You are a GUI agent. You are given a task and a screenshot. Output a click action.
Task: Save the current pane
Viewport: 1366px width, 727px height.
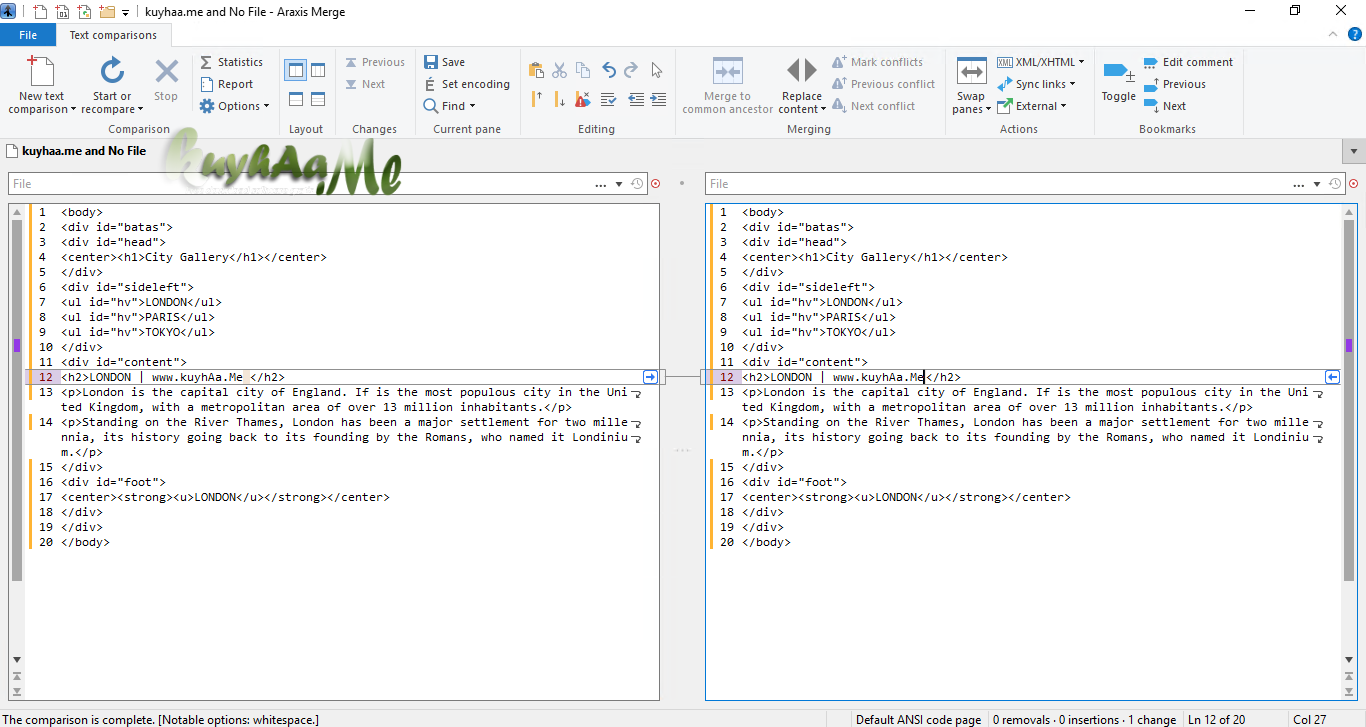tap(444, 62)
